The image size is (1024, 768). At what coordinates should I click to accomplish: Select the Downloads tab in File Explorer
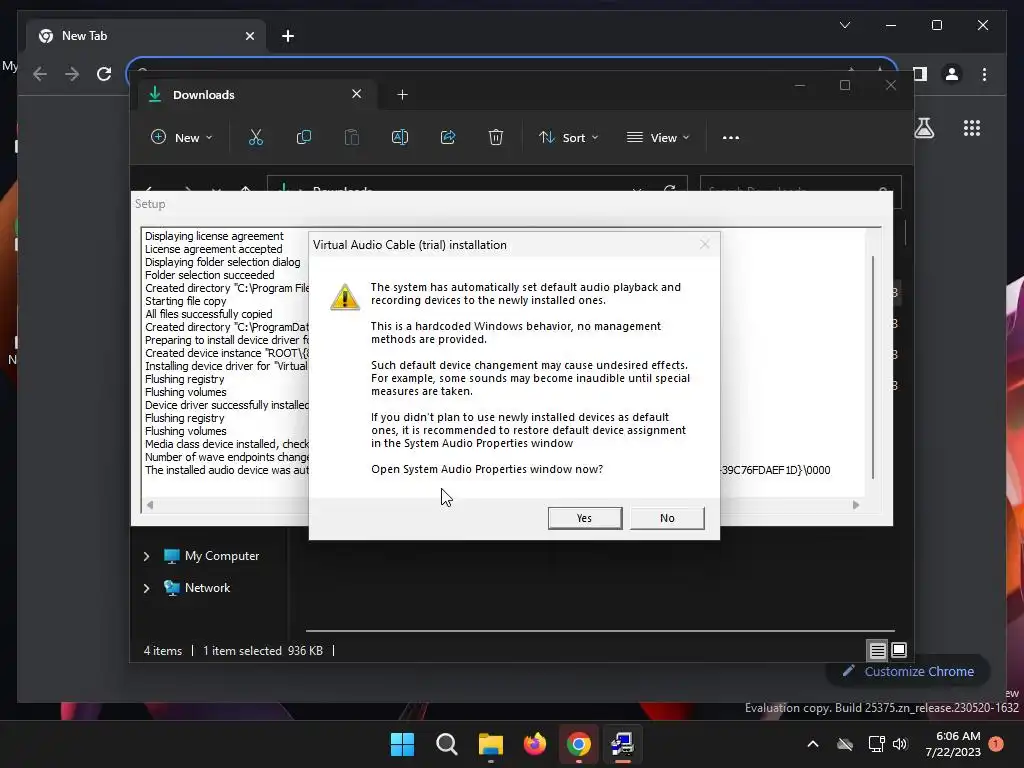click(255, 95)
